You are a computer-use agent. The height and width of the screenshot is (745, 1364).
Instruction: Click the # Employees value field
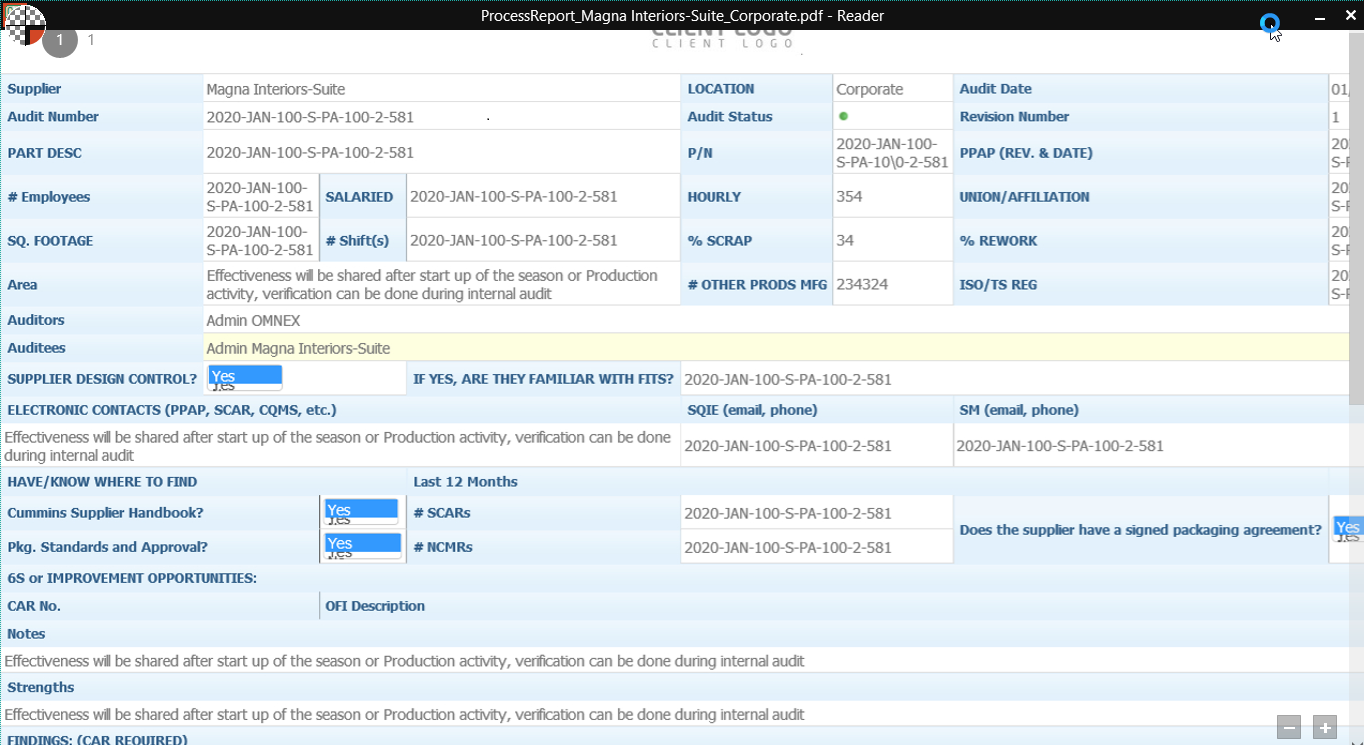pyautogui.click(x=260, y=197)
